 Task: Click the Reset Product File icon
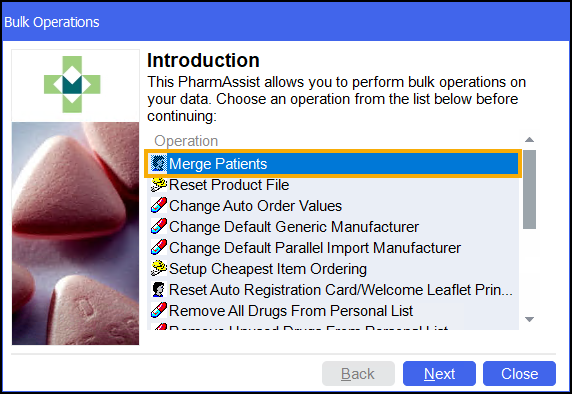click(x=159, y=185)
